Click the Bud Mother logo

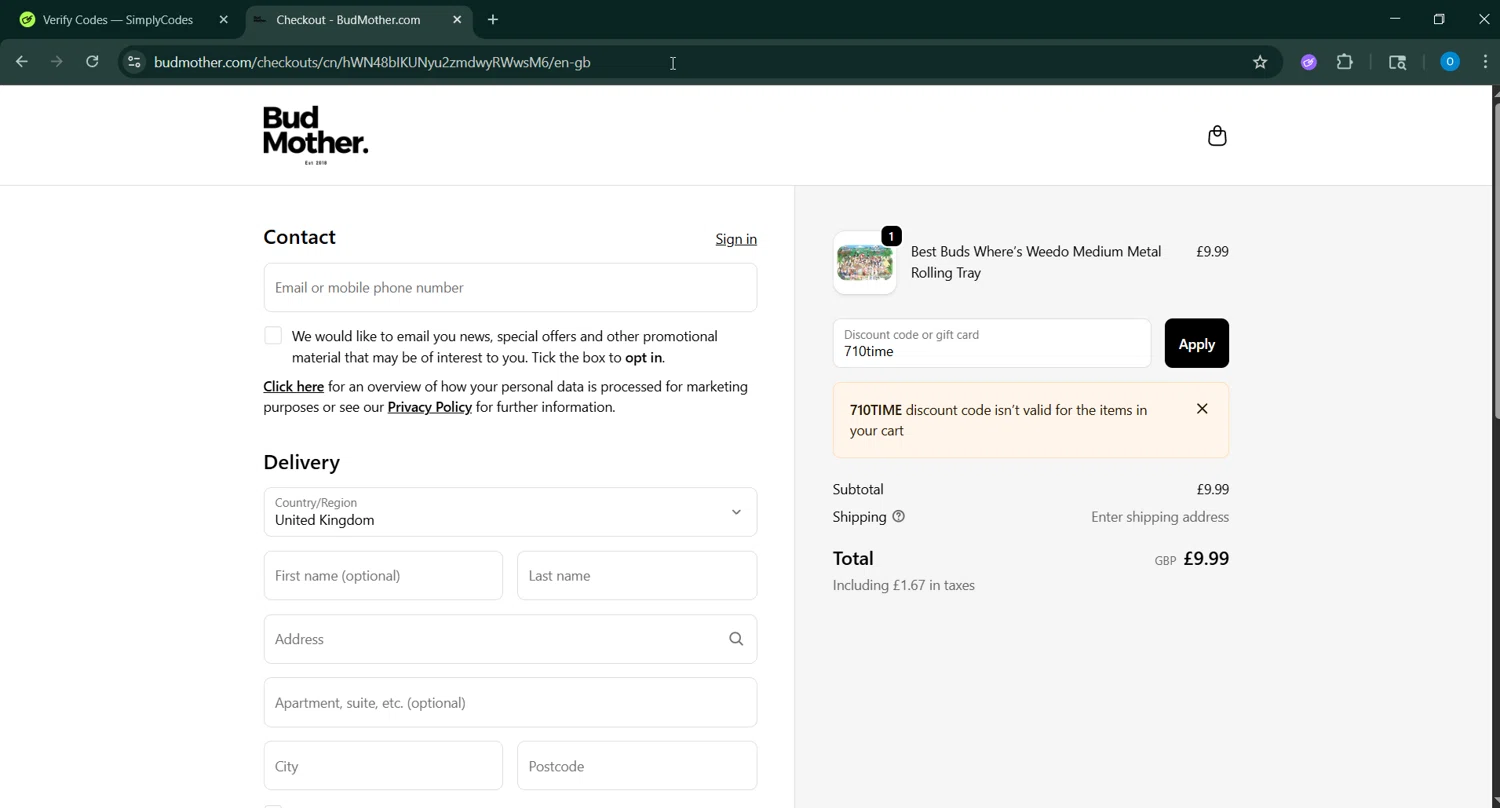pyautogui.click(x=315, y=135)
